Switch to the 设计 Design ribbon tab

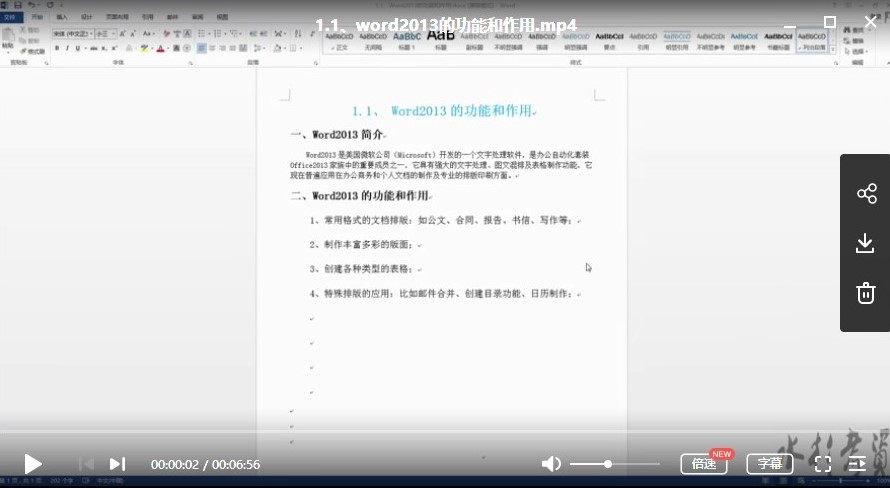click(x=87, y=17)
